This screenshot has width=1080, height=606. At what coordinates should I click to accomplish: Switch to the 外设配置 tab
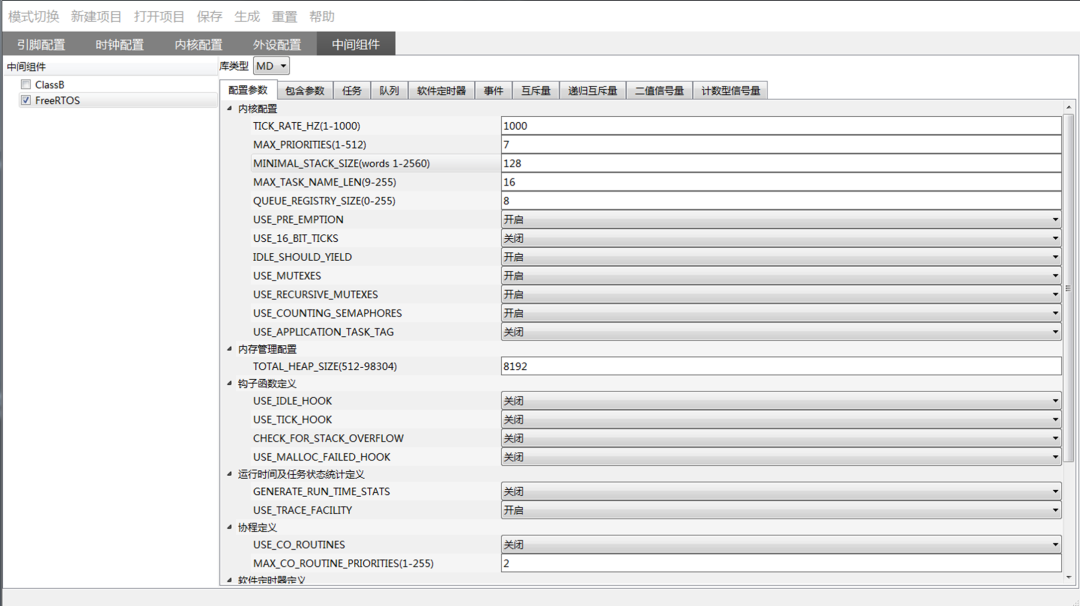(277, 44)
